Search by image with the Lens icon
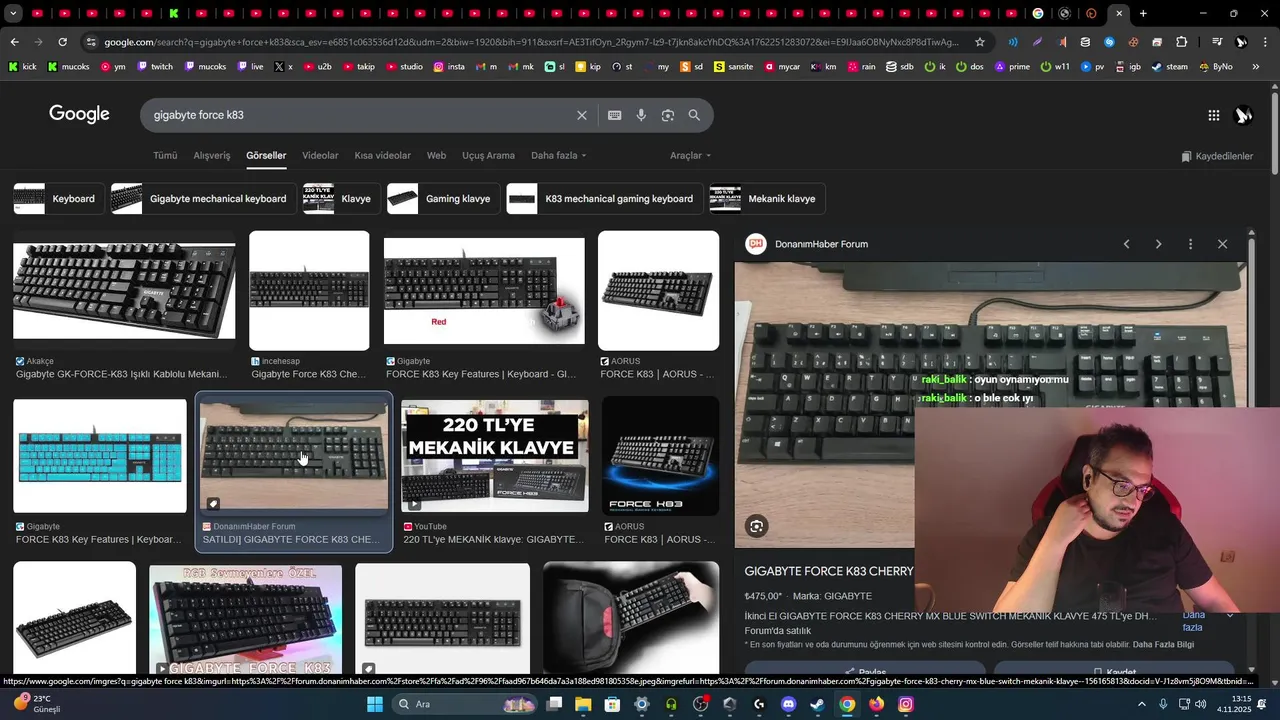1280x720 pixels. 668,115
